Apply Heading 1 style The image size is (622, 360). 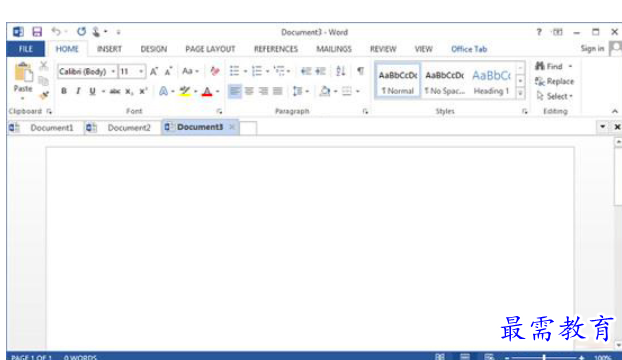491,82
